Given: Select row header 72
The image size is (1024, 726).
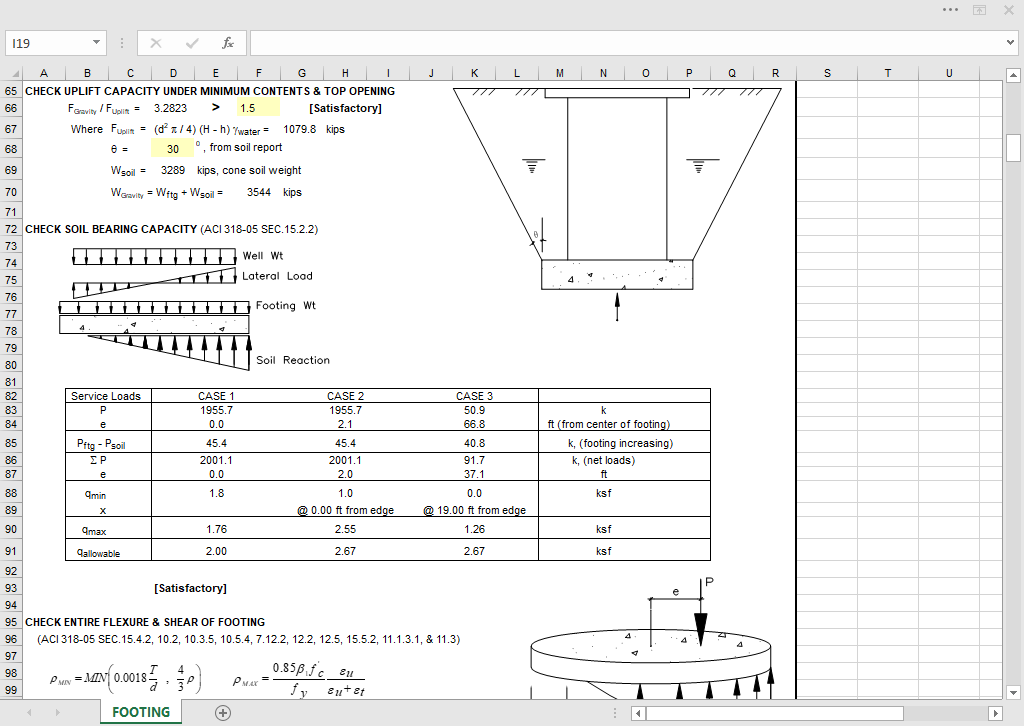Looking at the screenshot, I should tap(11, 229).
